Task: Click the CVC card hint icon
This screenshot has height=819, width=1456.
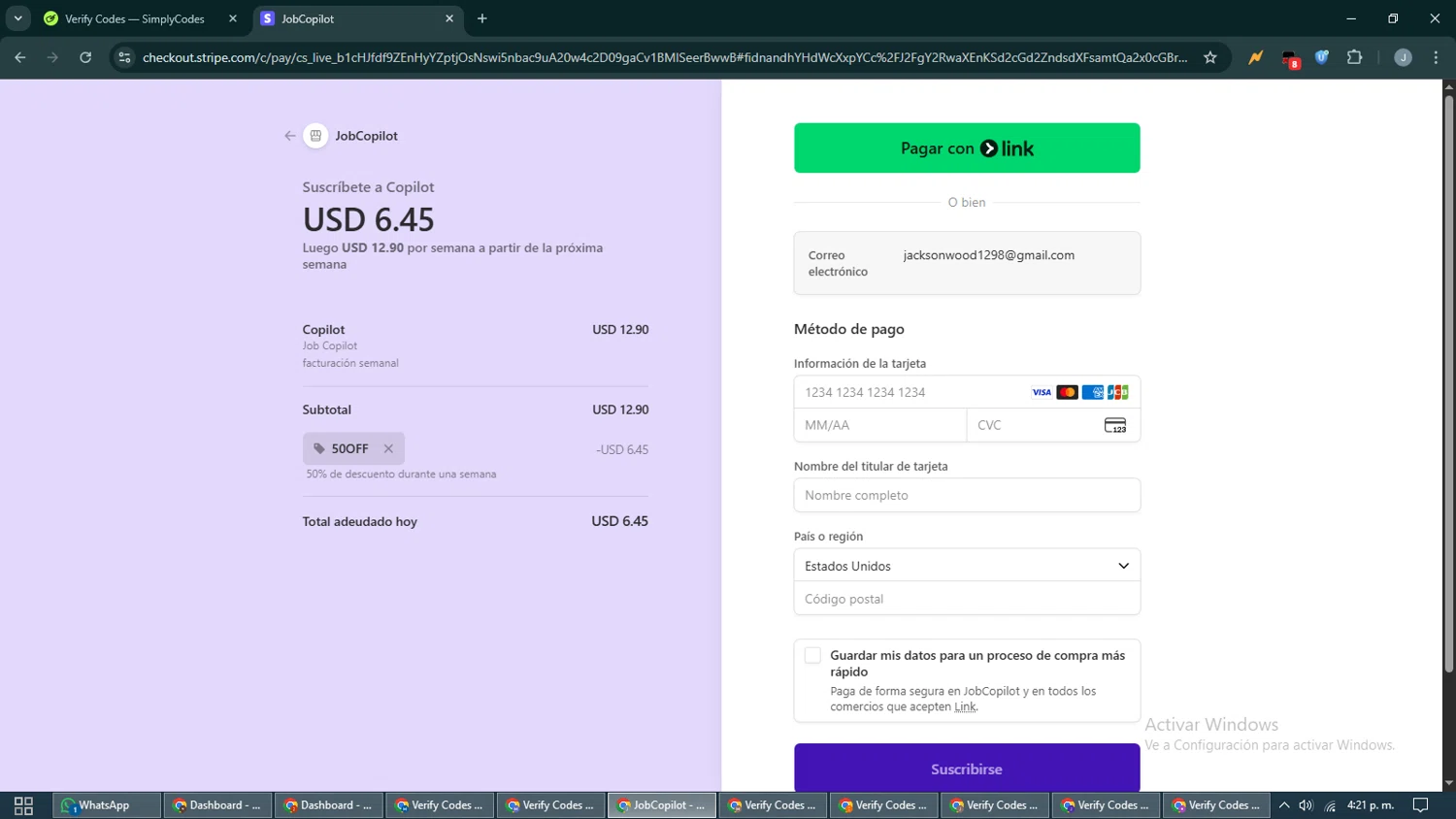Action: 1115,425
